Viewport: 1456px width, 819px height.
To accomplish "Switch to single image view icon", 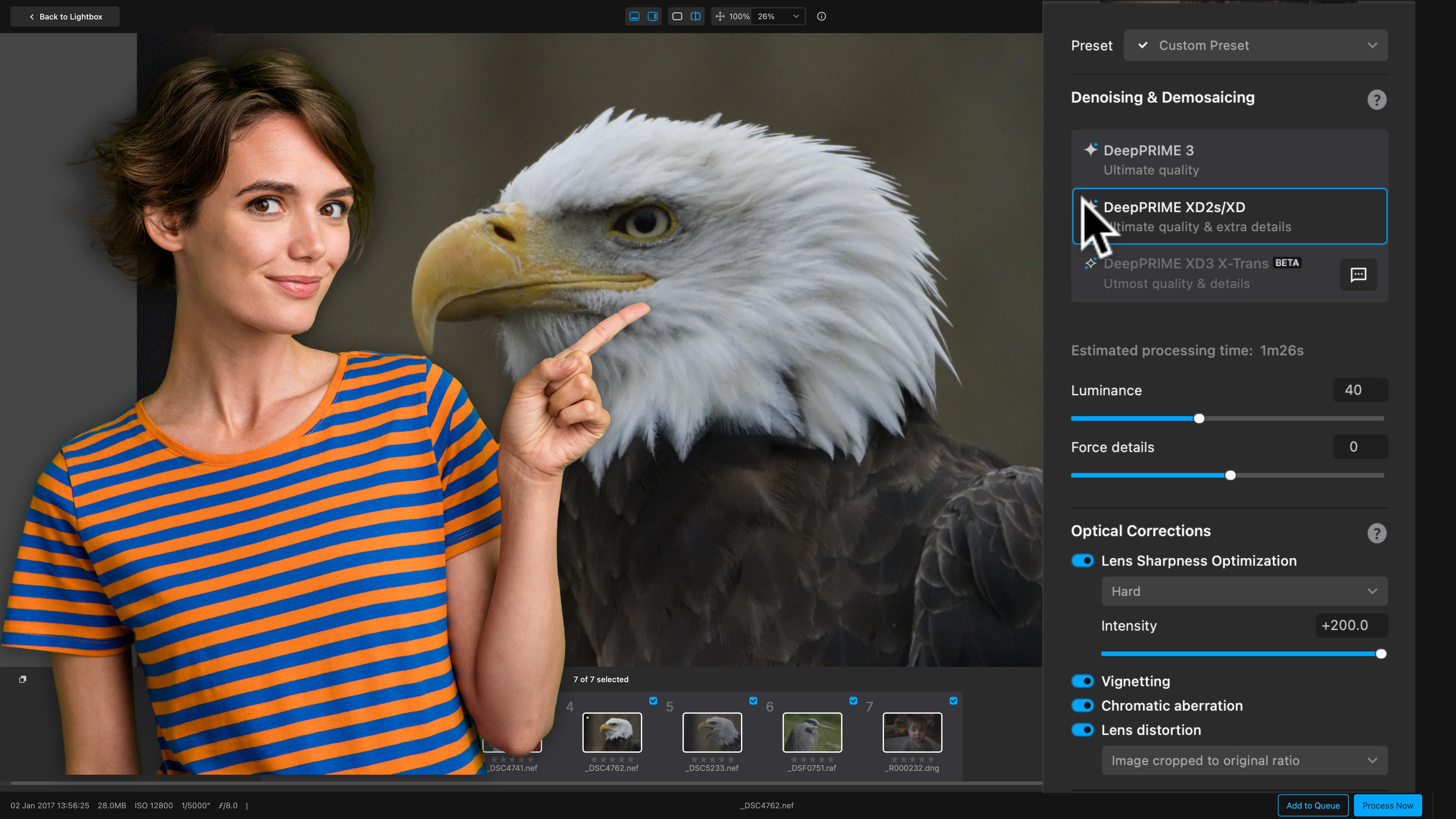I will (677, 16).
